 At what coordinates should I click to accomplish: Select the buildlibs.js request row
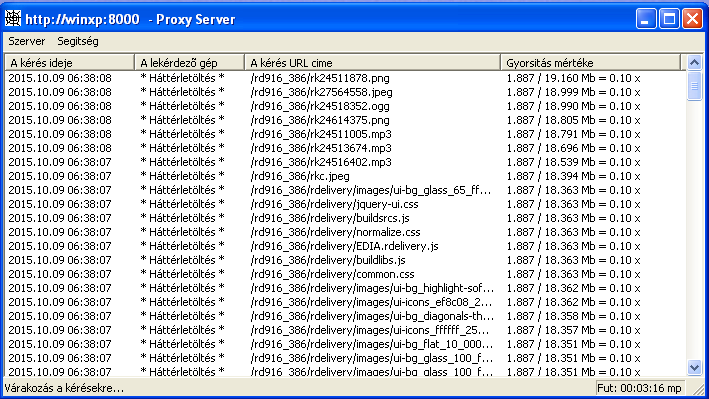[x=345, y=261]
